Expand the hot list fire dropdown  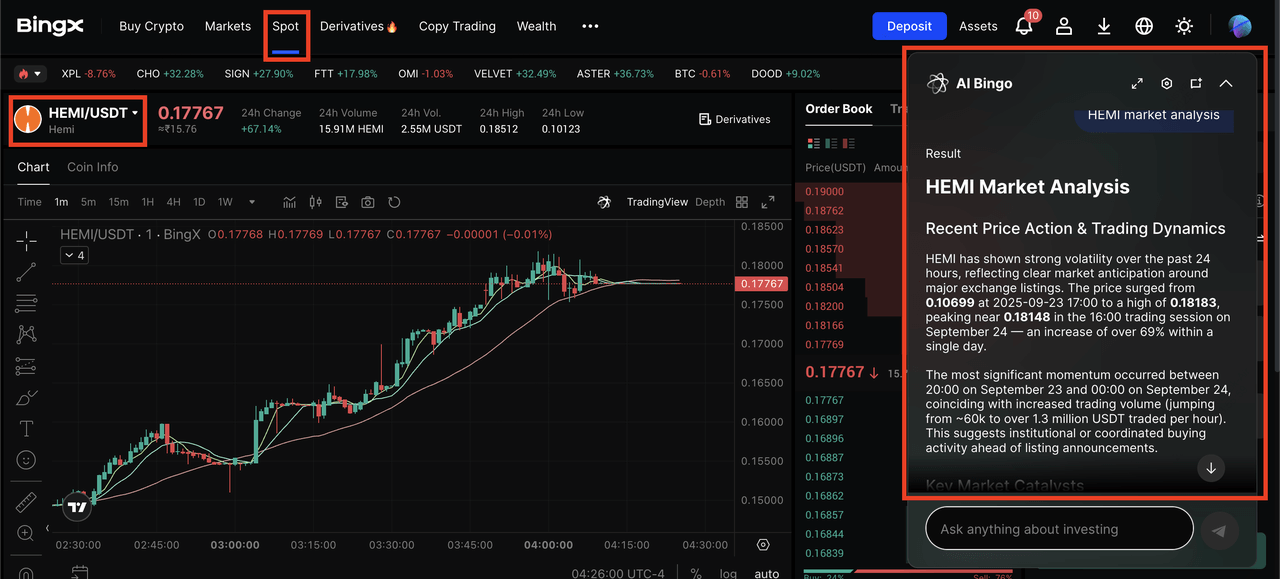coord(31,73)
